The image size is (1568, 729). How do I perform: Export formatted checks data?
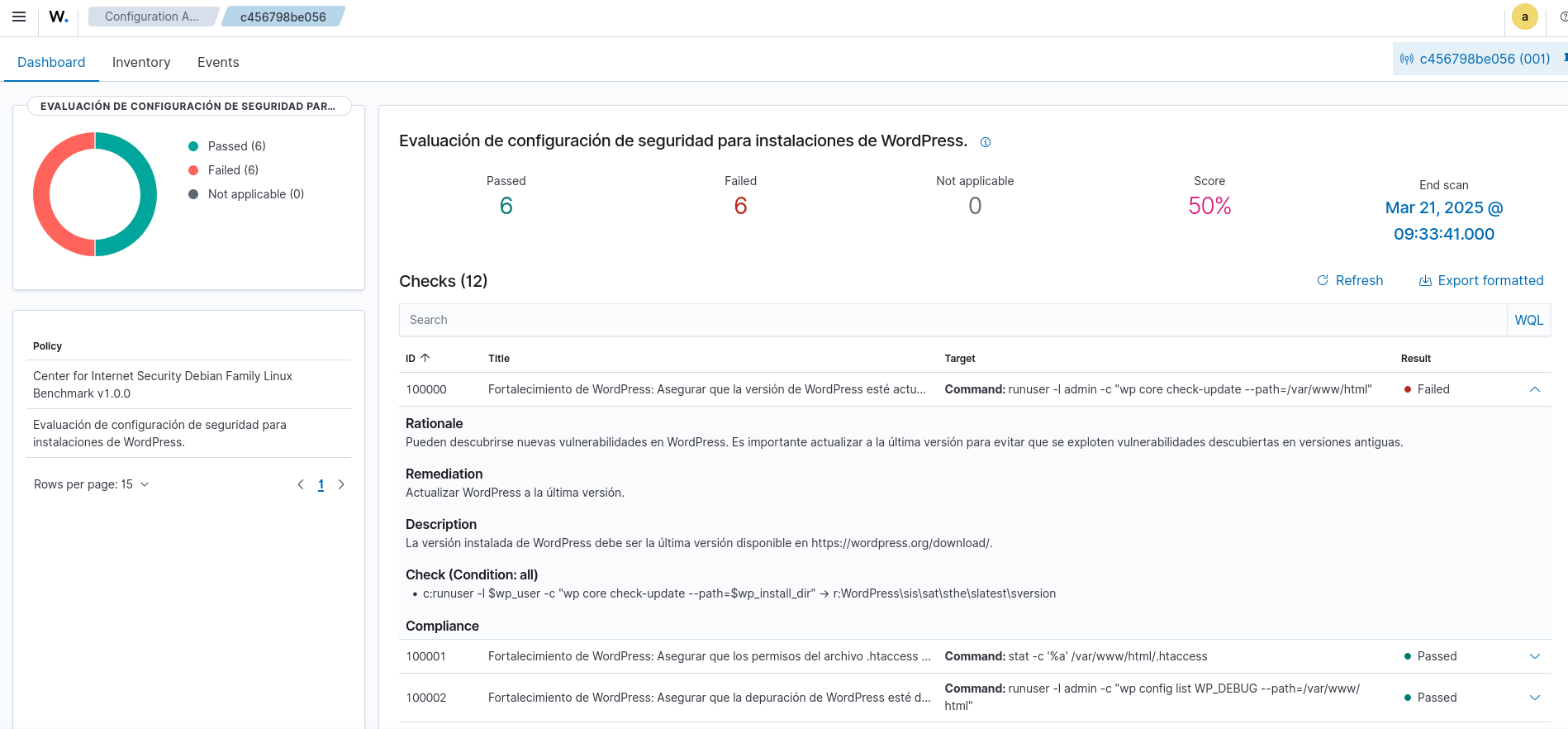coord(1481,280)
